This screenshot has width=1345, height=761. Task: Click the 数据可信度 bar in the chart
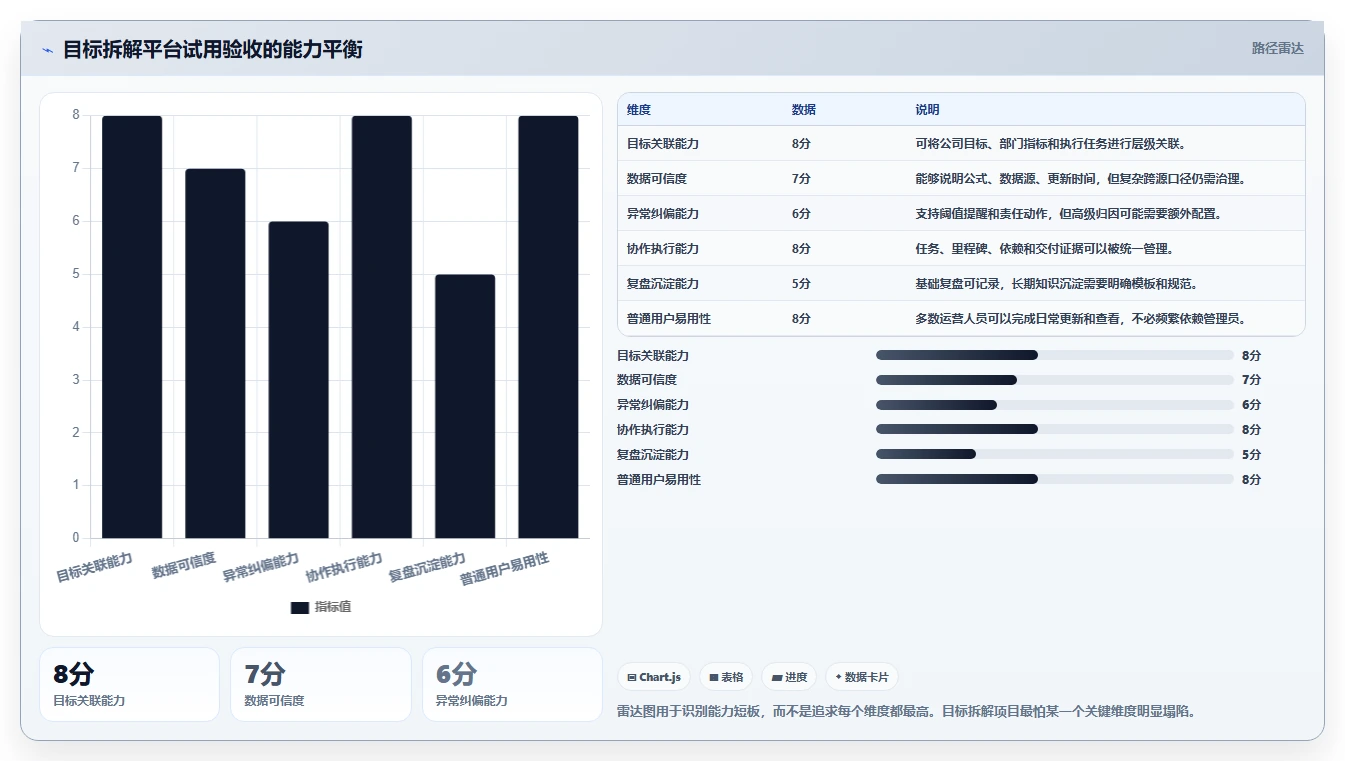(x=215, y=353)
